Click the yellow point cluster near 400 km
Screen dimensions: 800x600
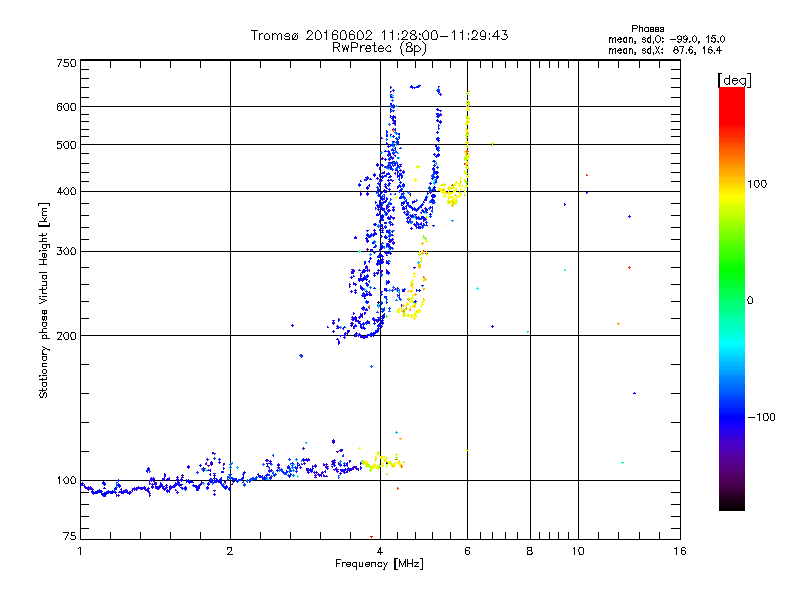(452, 192)
